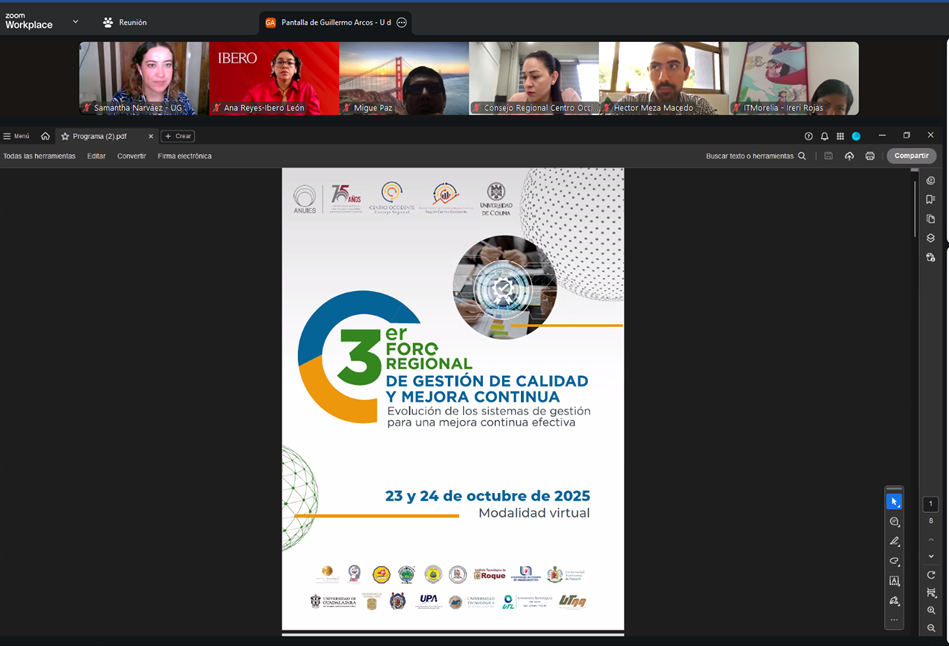Open the Menú hamburger menu
949x646 pixels.
point(16,136)
